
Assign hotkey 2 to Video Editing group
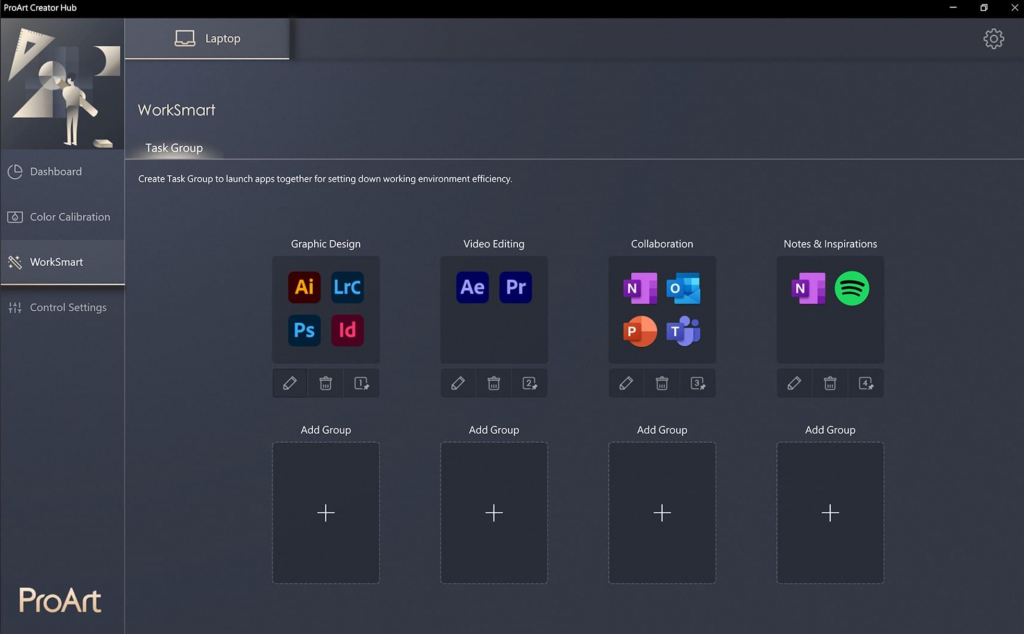click(530, 383)
